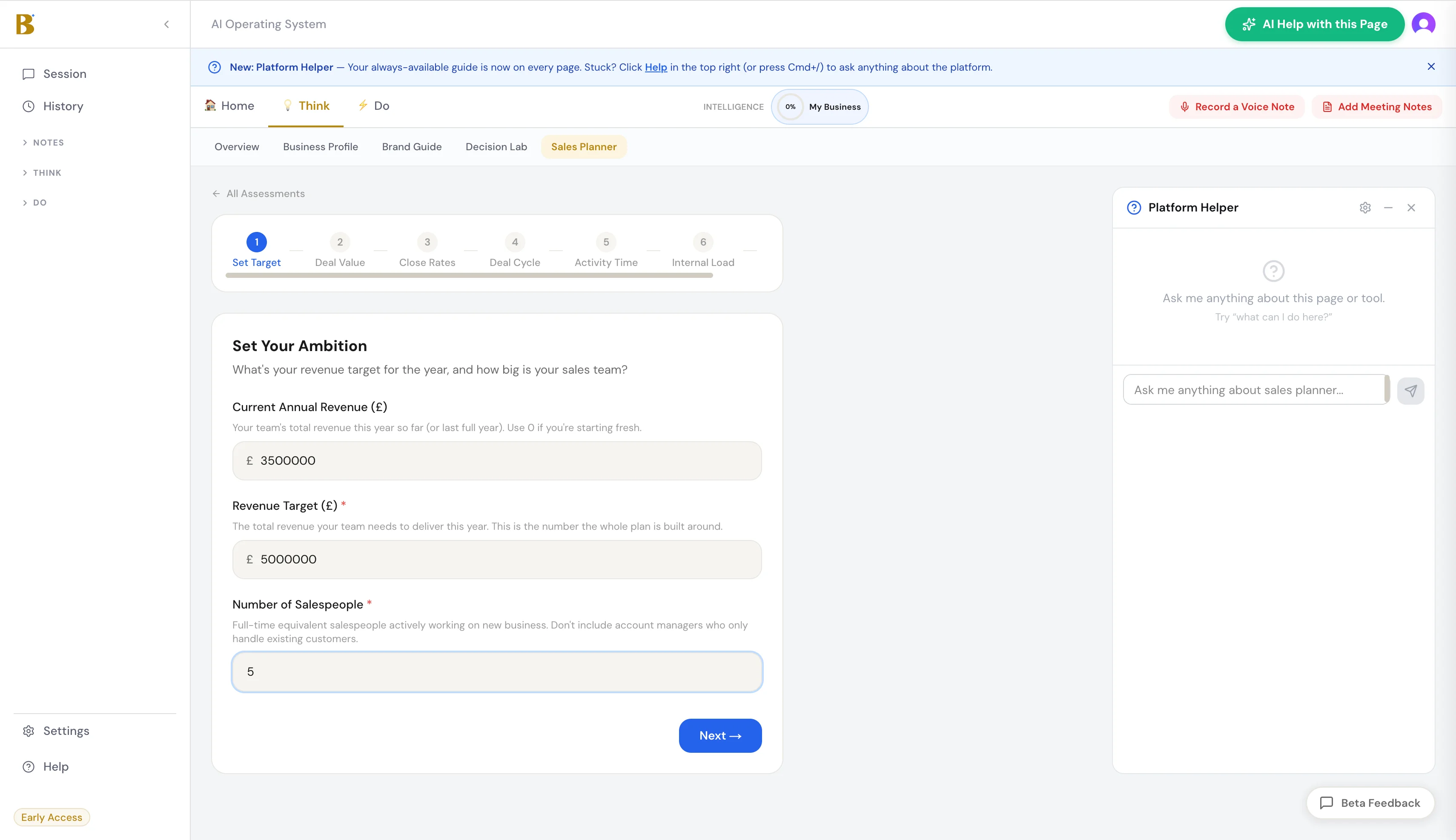The image size is (1456, 840).
Task: Open the Business Profile tab
Action: [320, 146]
